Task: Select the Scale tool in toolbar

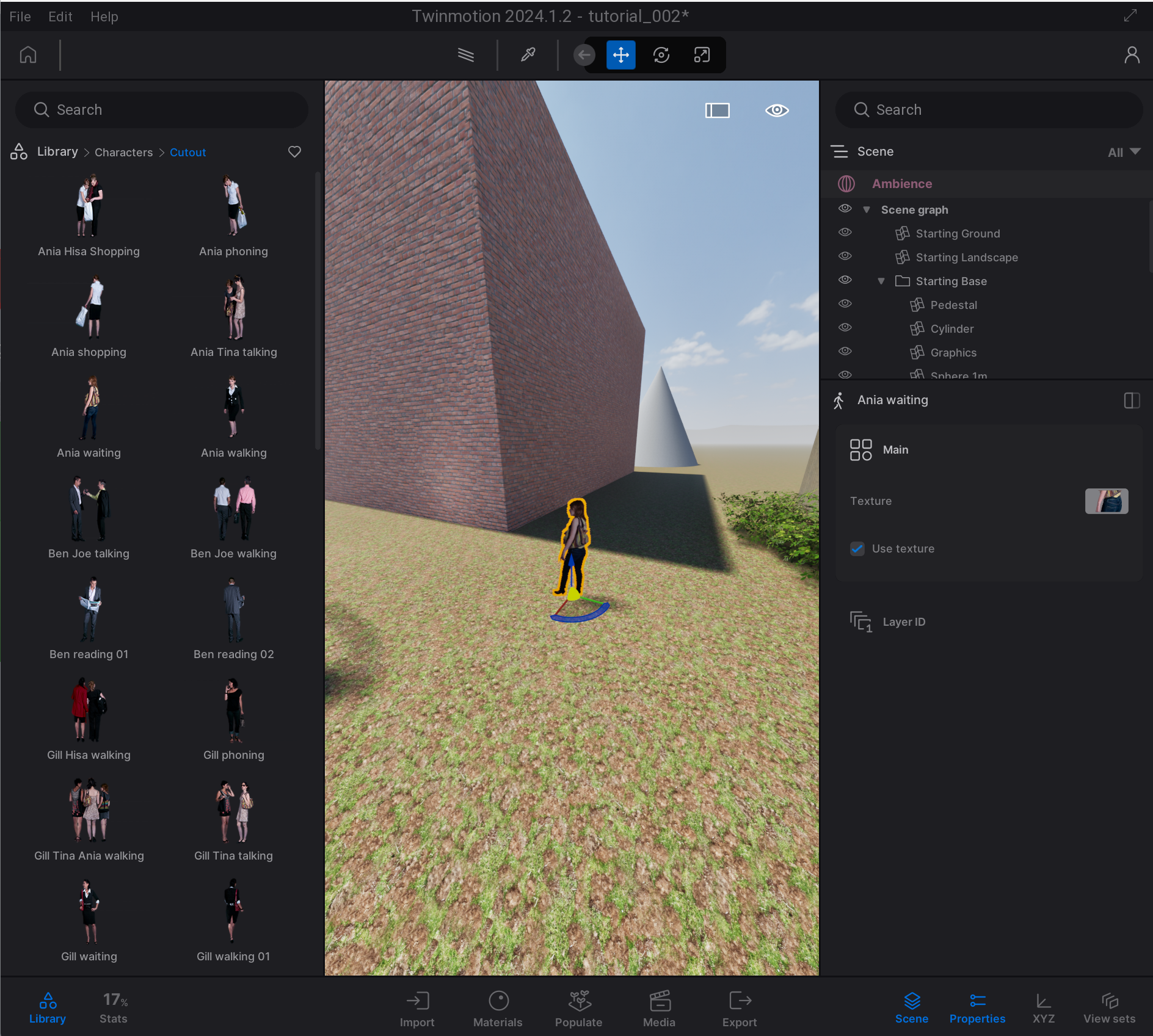Action: 702,55
